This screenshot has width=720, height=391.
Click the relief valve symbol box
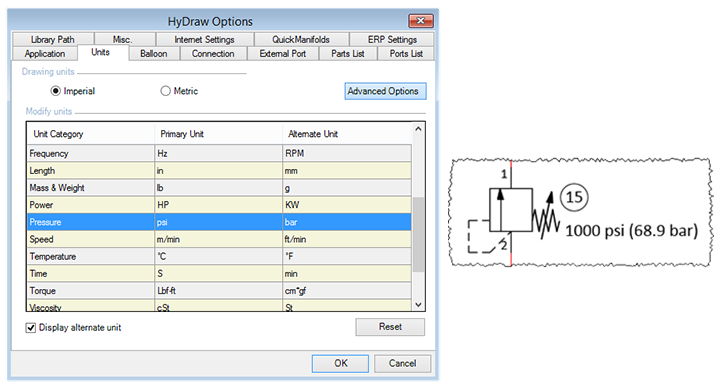511,210
